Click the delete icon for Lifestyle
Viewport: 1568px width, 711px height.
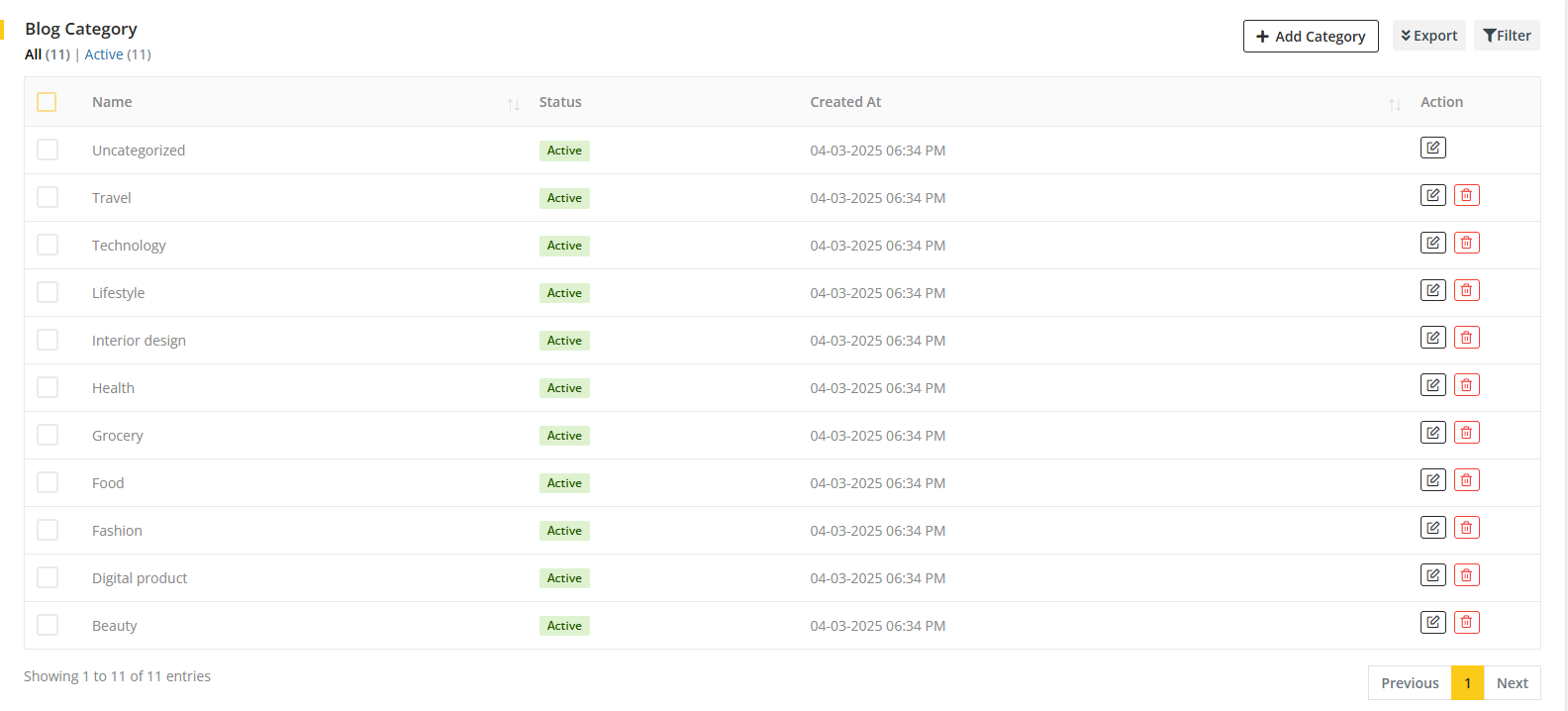pos(1466,290)
